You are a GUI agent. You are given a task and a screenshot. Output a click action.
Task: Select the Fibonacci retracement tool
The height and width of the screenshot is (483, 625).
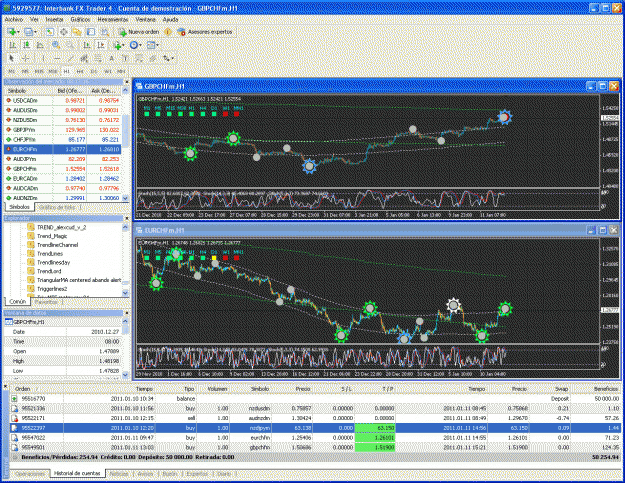click(98, 58)
